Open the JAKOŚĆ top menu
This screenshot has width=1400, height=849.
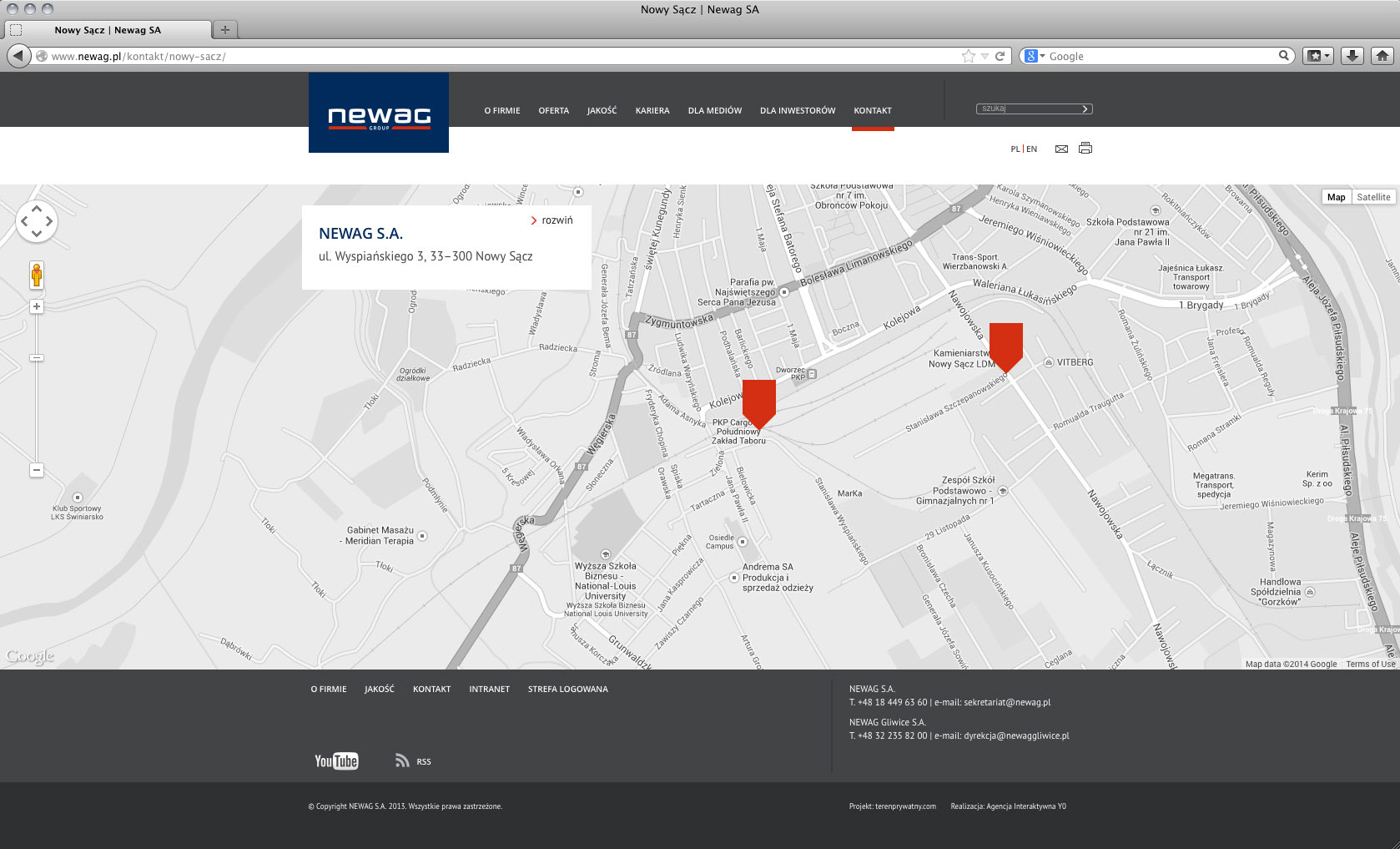(x=602, y=110)
